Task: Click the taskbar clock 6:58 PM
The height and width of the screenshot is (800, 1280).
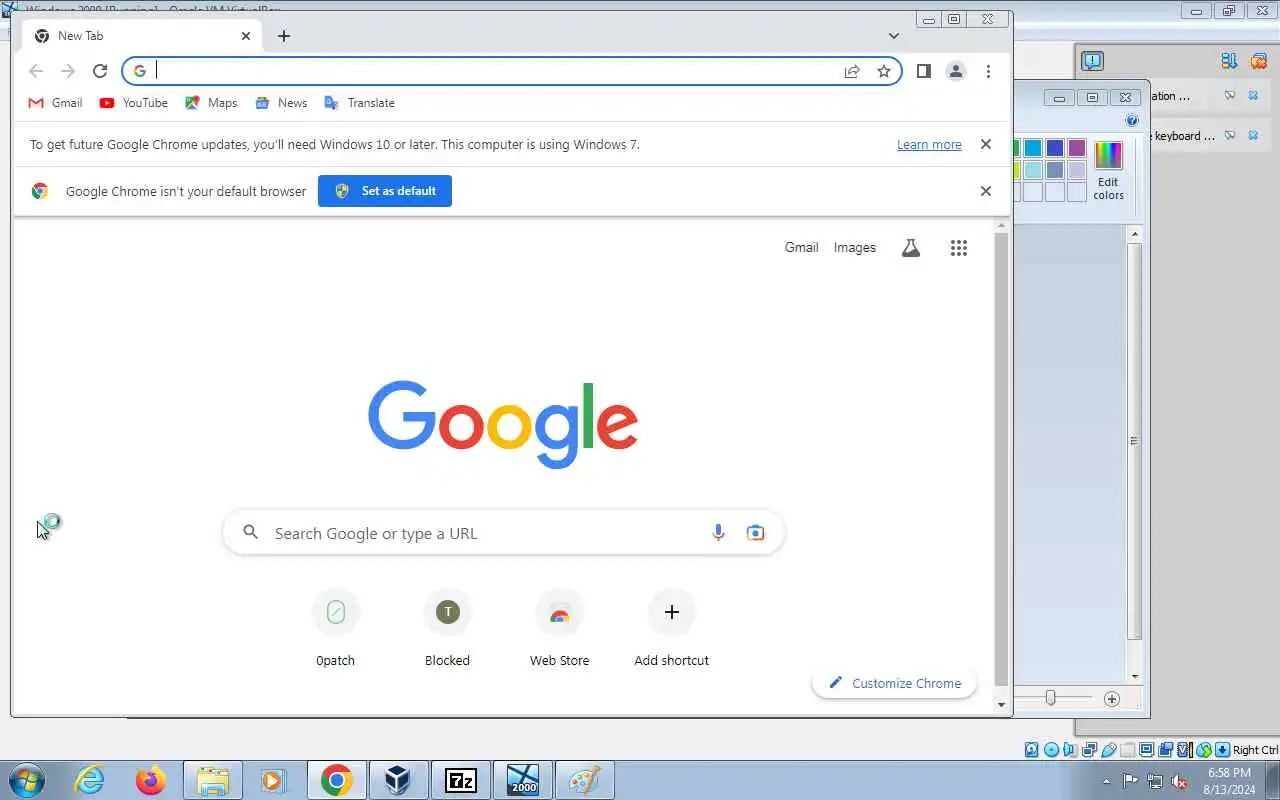Action: (x=1230, y=772)
